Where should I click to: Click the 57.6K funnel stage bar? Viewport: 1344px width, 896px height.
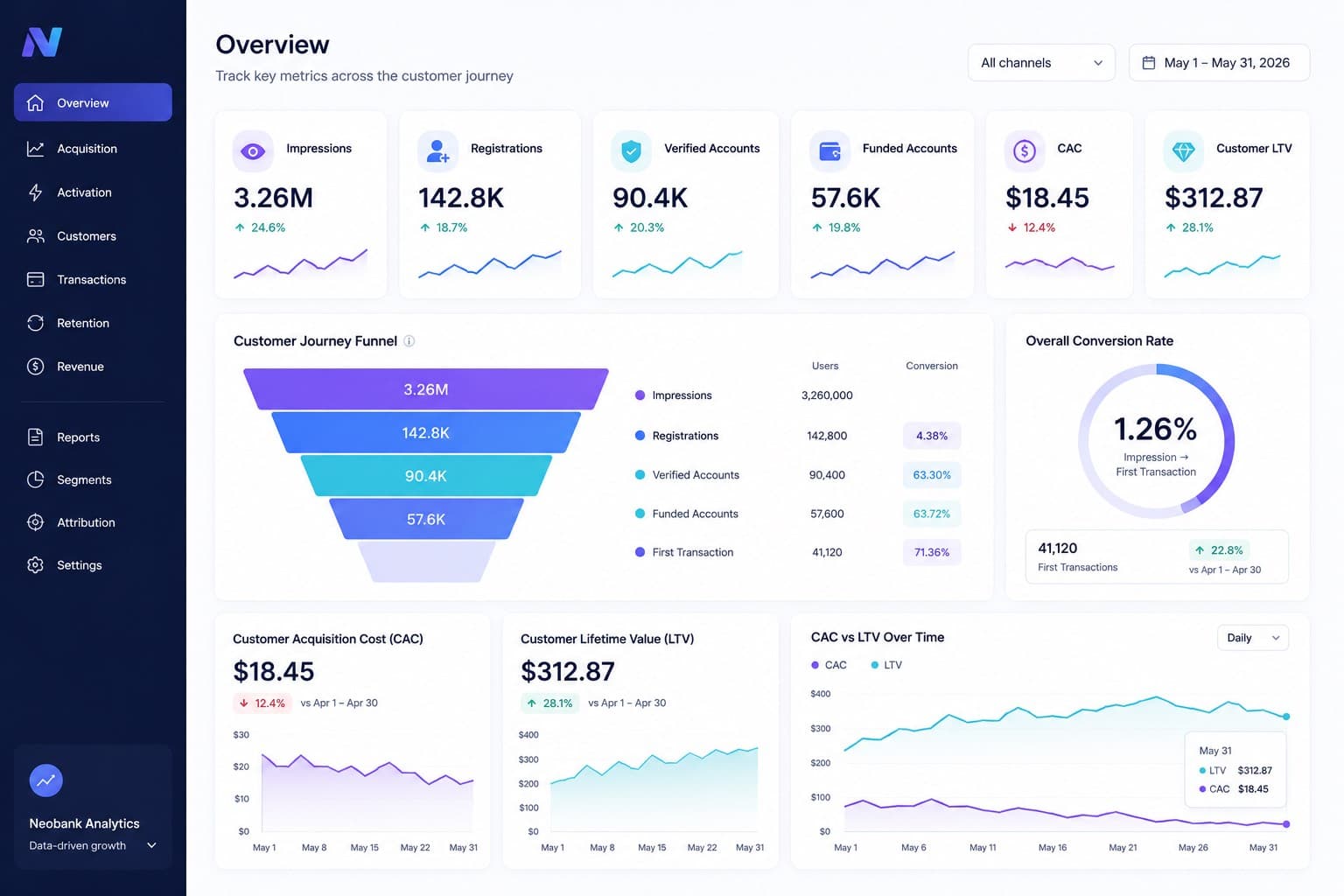(x=426, y=519)
